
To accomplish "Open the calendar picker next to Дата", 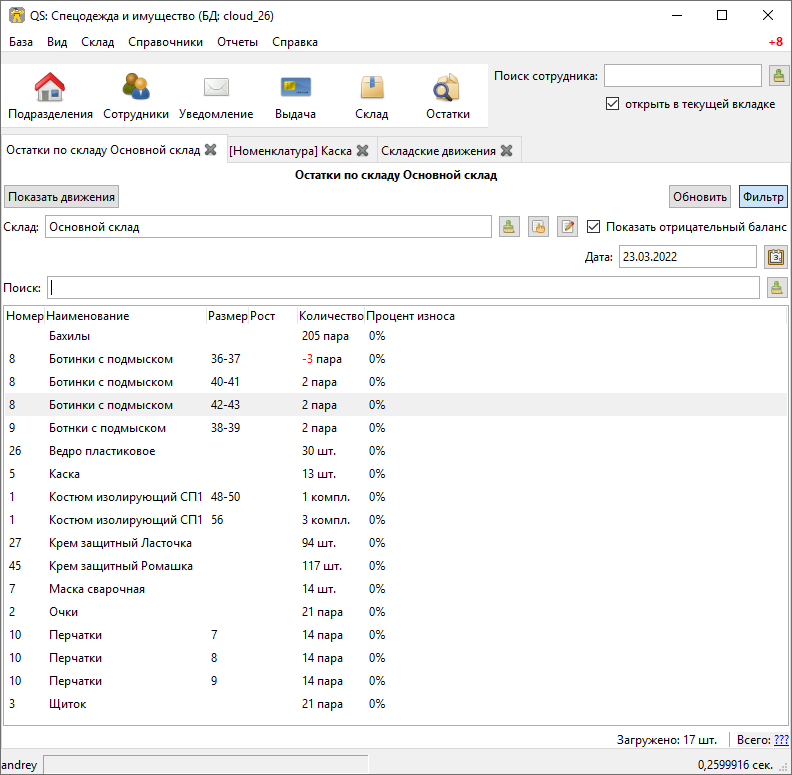I will [776, 257].
